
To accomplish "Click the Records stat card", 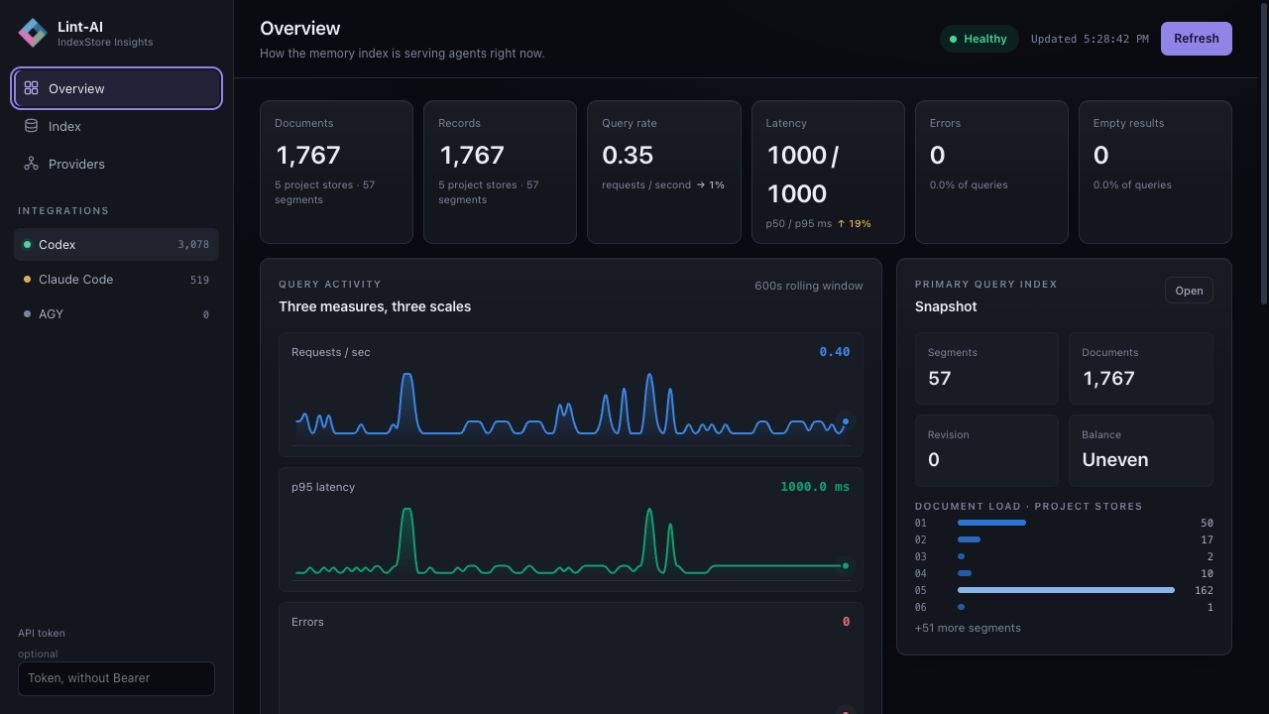I will pos(500,172).
